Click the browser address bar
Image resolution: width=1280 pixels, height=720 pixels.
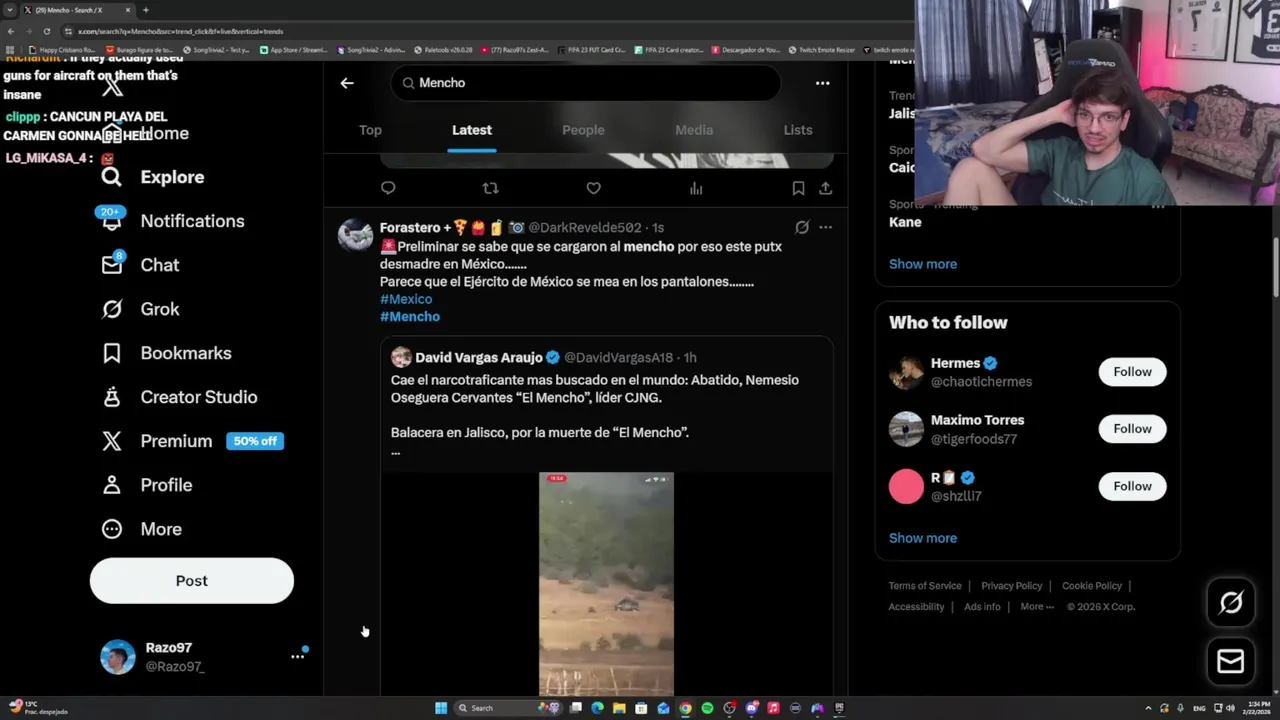coord(480,31)
